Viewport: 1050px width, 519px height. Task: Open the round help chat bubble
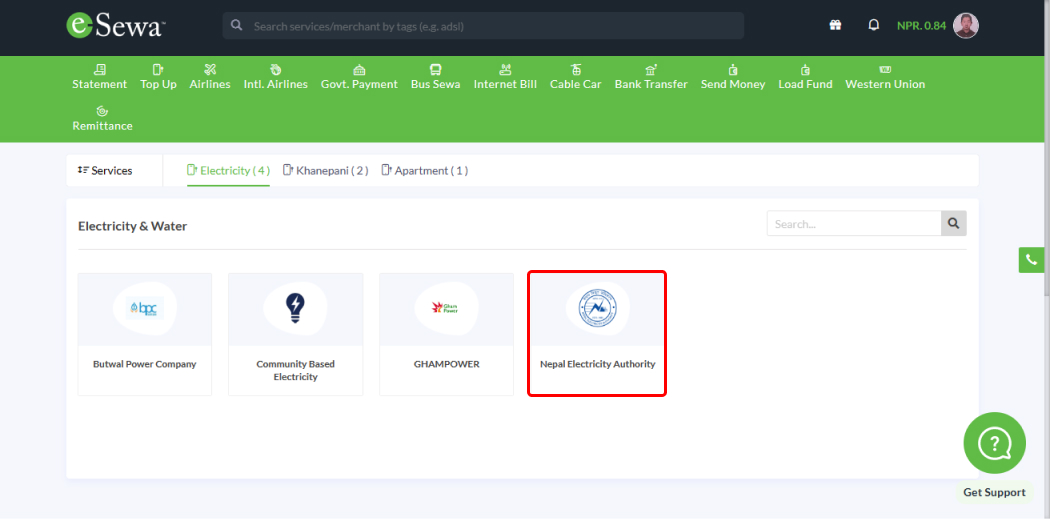click(x=994, y=443)
